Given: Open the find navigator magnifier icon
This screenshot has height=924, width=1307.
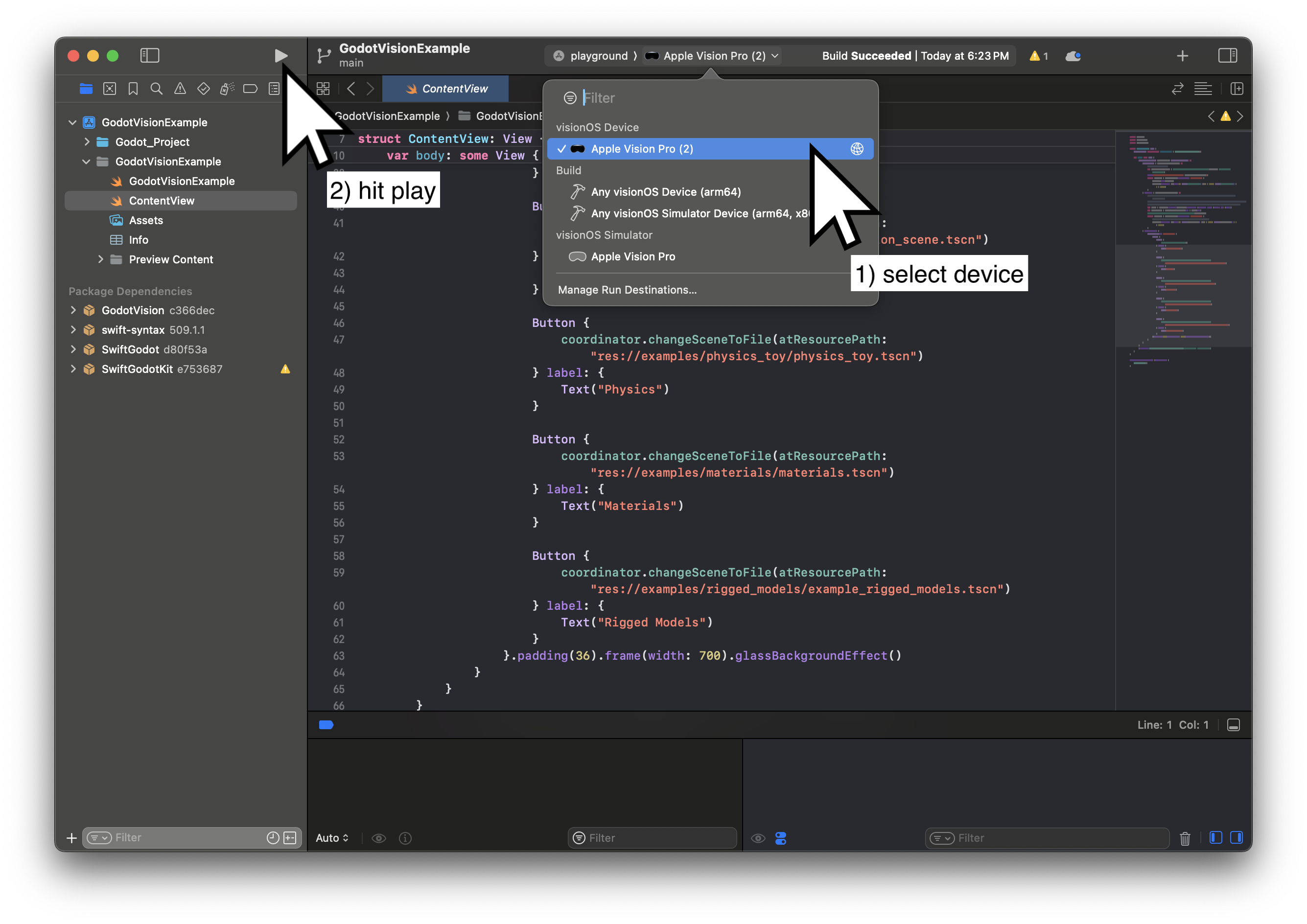Looking at the screenshot, I should 156,89.
